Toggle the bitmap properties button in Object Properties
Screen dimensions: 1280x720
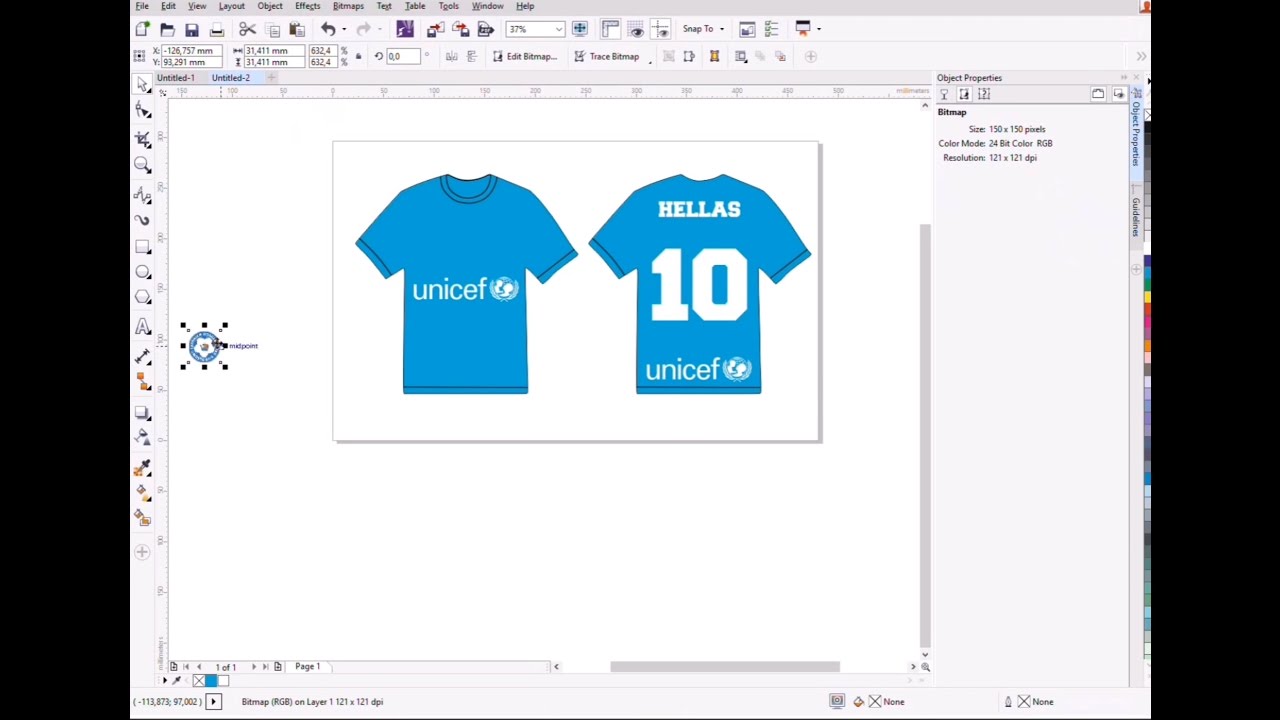964,94
